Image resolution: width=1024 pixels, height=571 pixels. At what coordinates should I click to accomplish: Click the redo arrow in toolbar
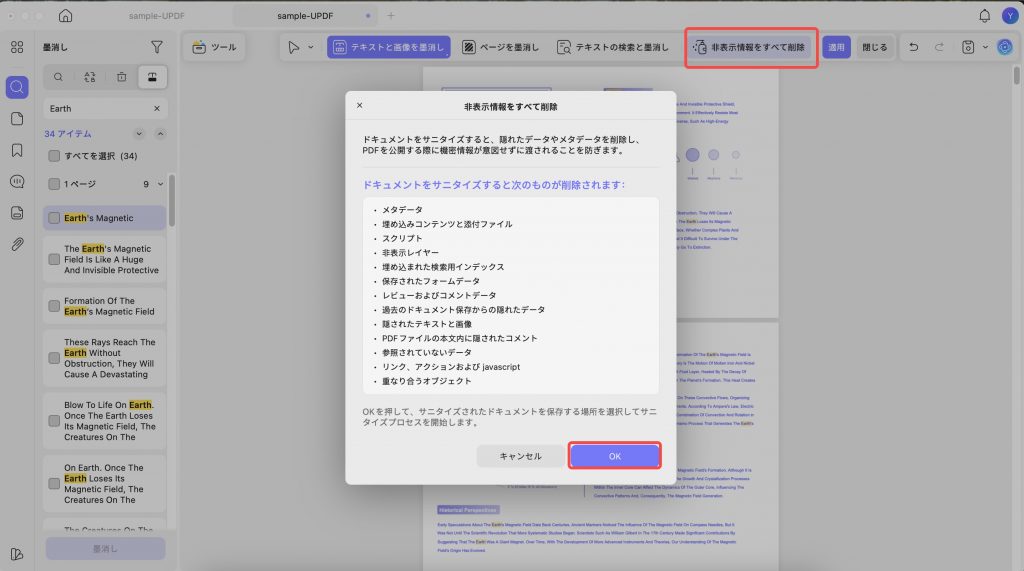point(939,47)
